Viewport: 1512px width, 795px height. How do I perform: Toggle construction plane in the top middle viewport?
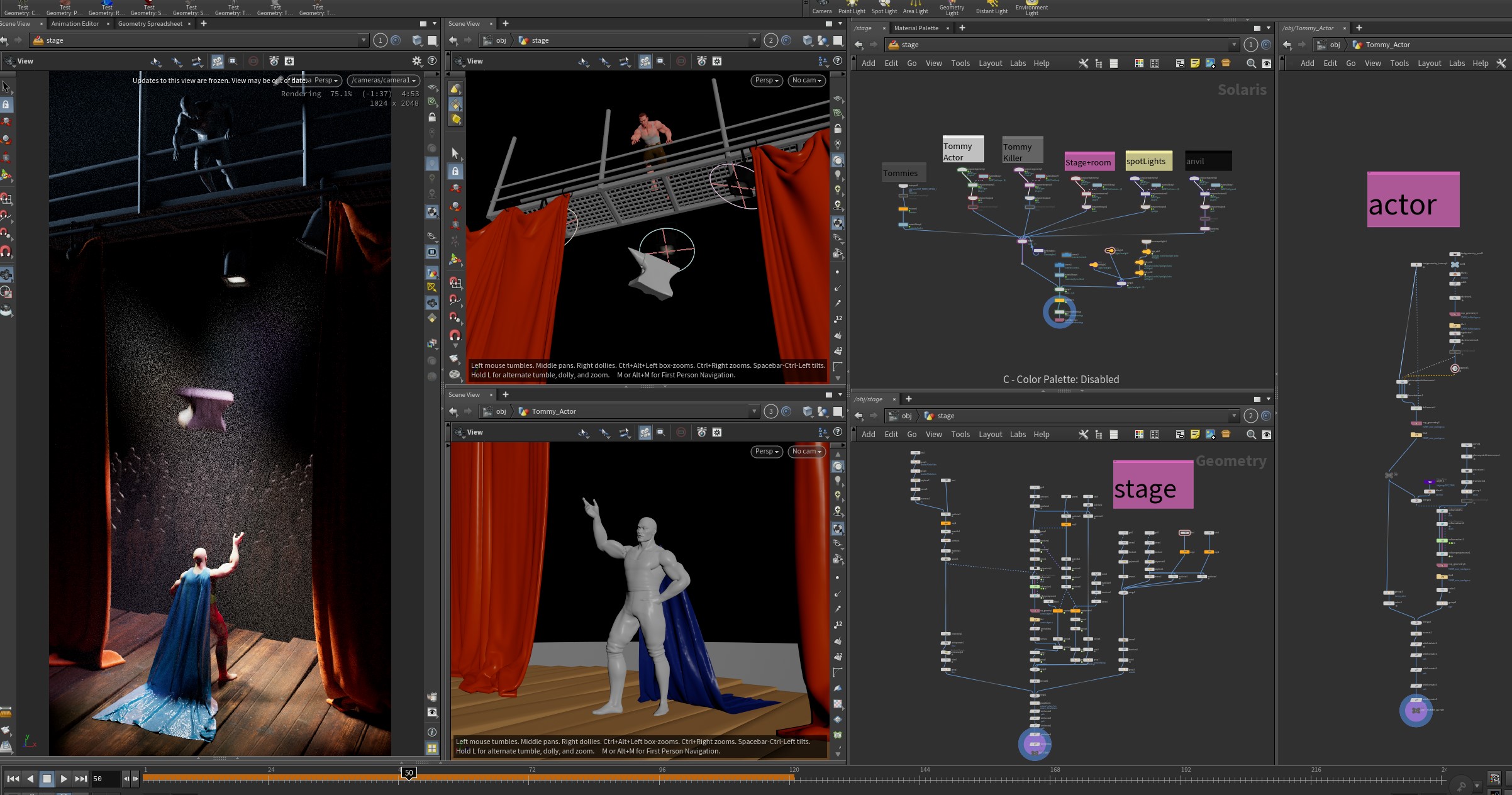click(x=838, y=113)
